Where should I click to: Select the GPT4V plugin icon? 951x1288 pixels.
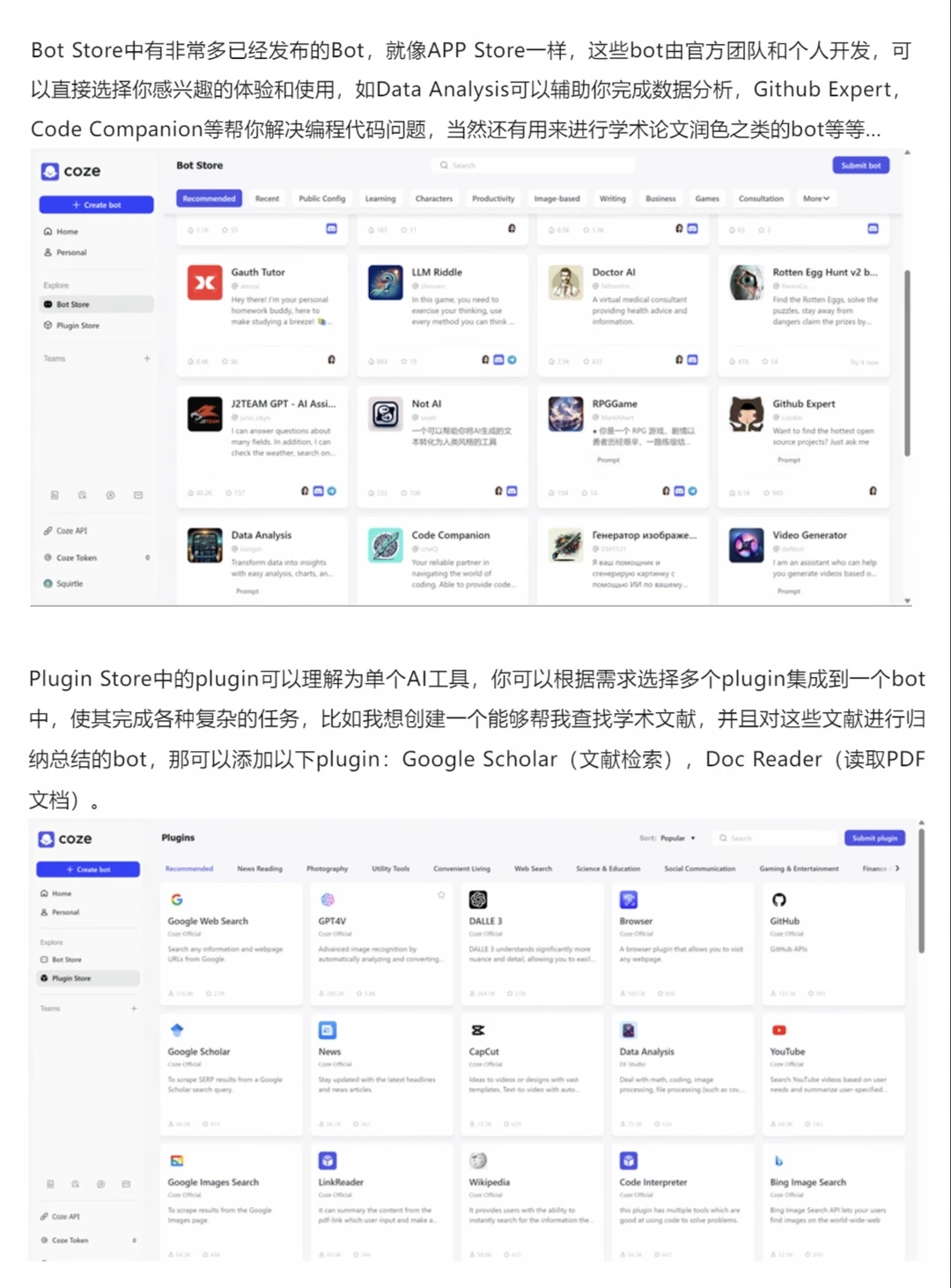click(x=328, y=900)
